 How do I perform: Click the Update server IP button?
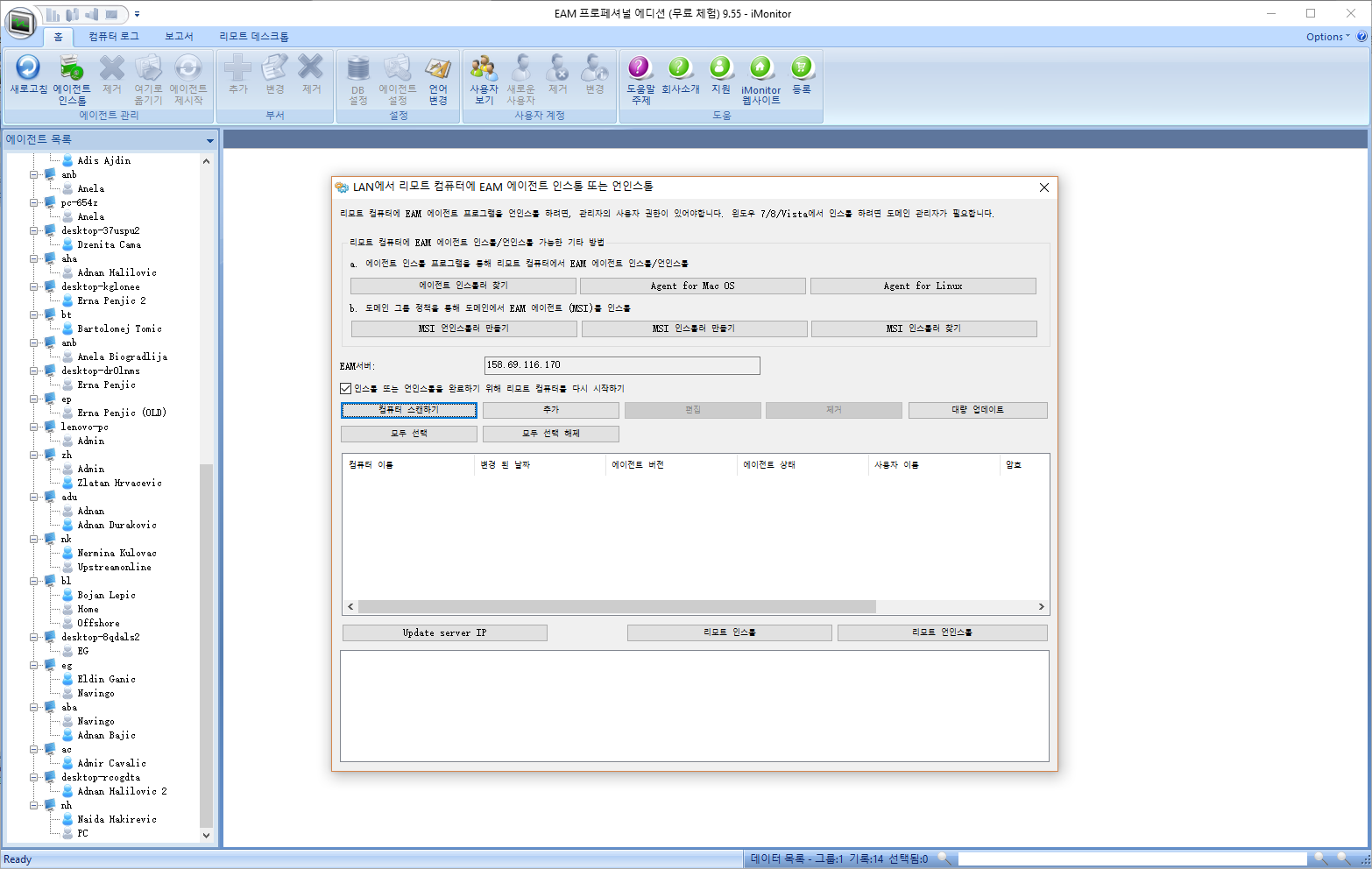(x=445, y=632)
